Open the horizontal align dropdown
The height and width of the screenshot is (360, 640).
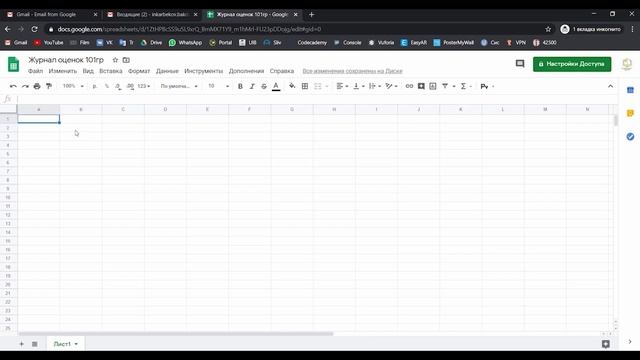click(342, 86)
